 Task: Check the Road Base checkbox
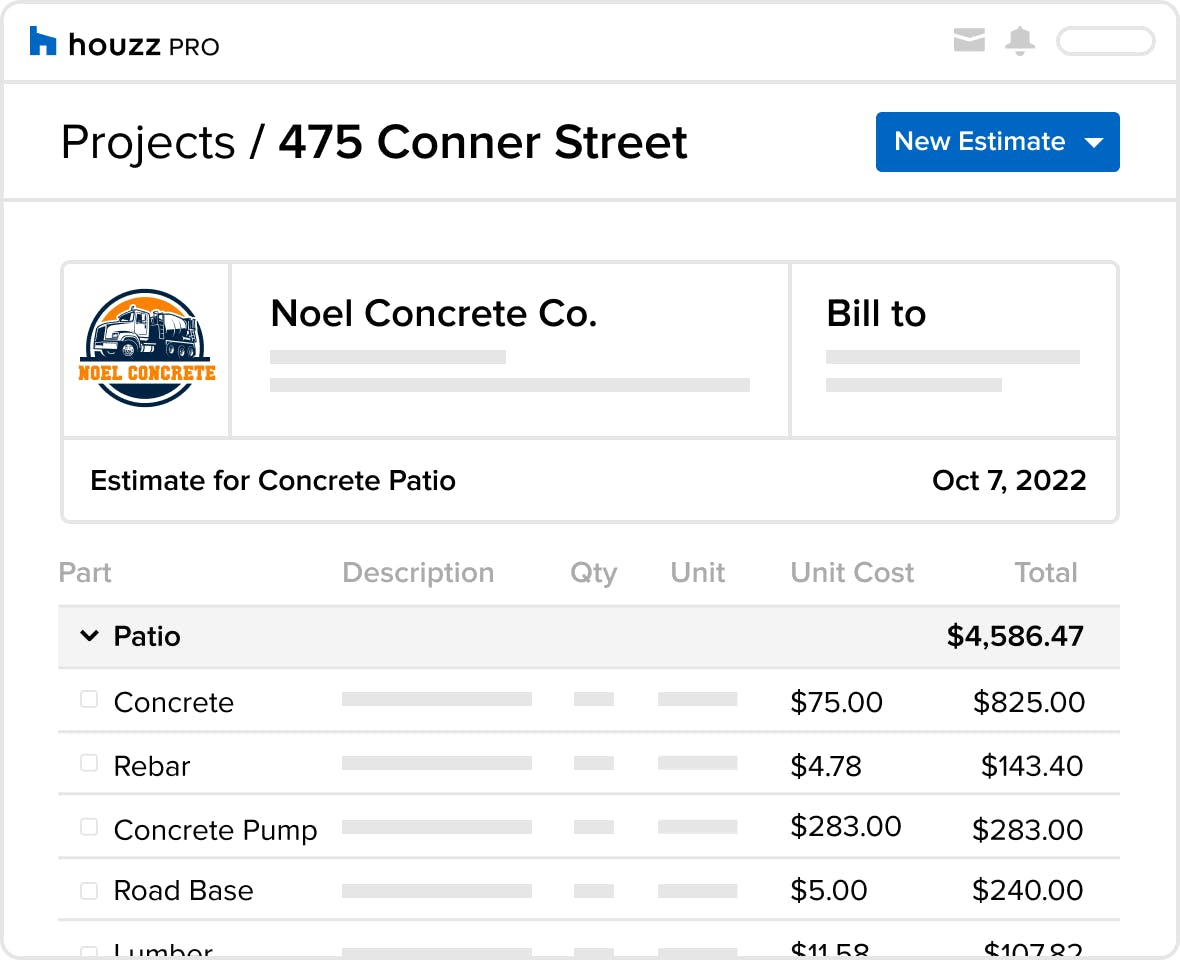pos(89,890)
